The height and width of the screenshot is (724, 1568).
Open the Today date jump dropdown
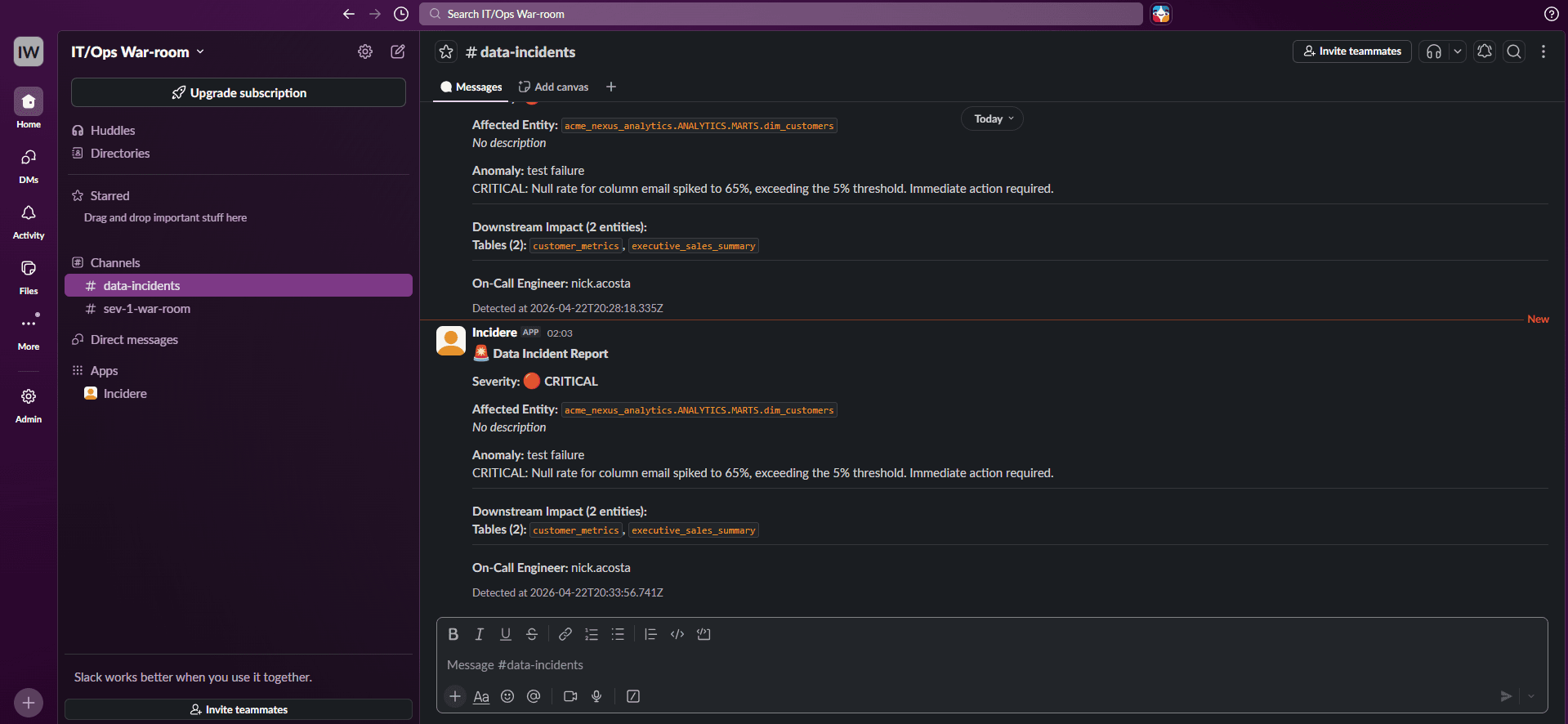click(992, 118)
